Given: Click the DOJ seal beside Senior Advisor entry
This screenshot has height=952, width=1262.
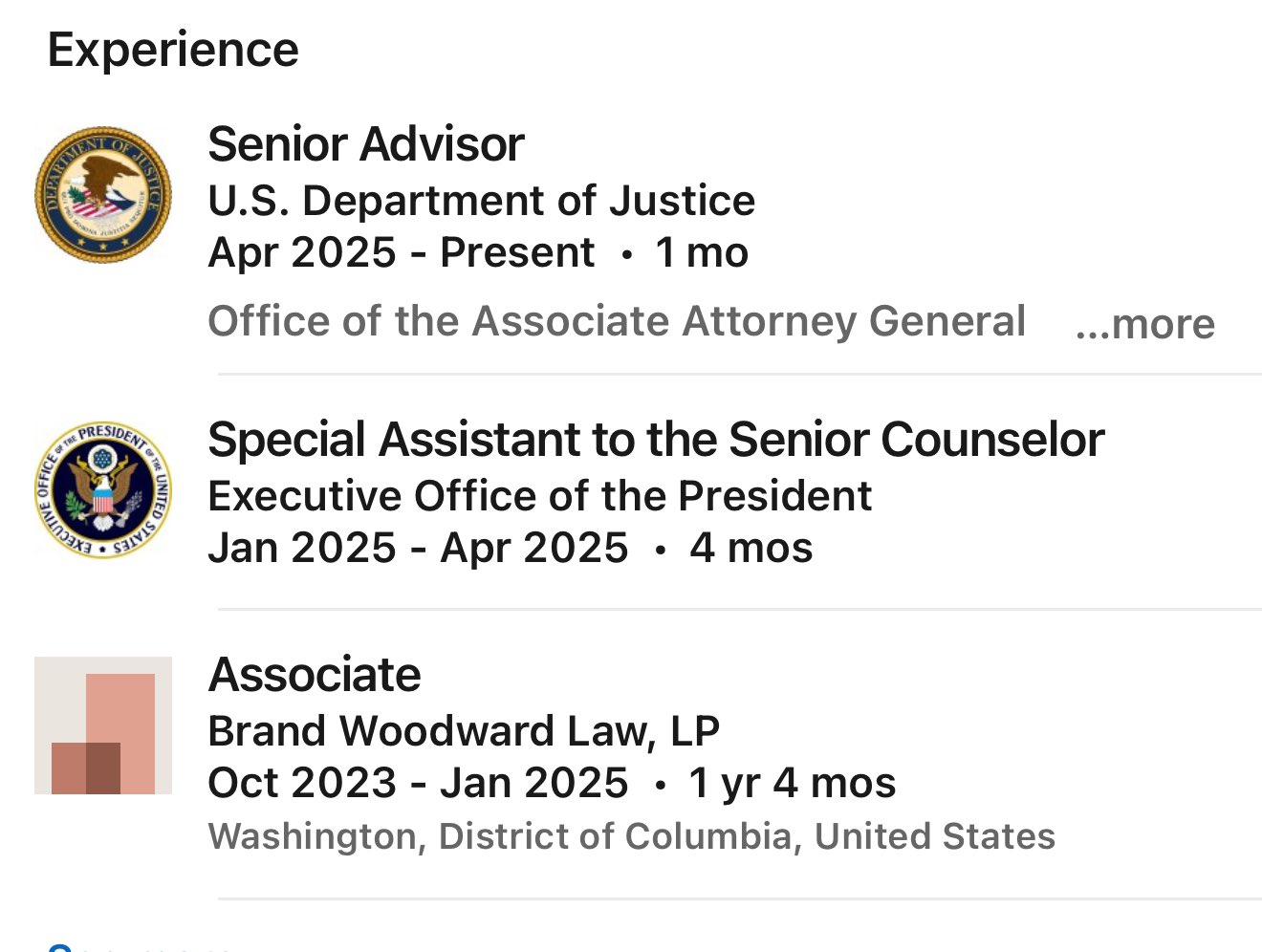Looking at the screenshot, I should click(102, 192).
